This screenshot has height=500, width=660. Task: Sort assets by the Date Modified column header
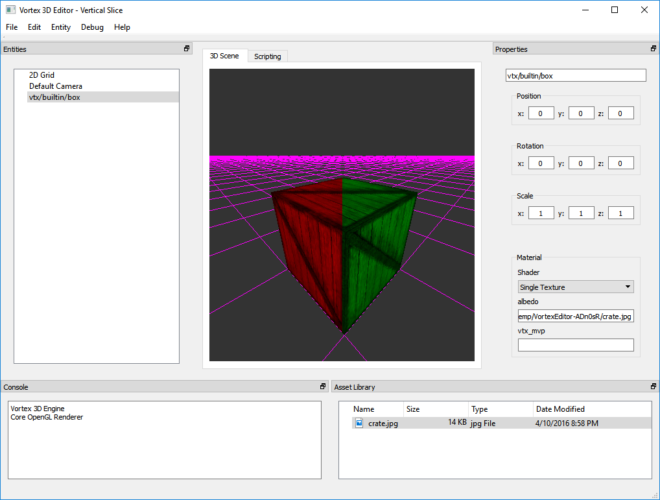[591, 409]
